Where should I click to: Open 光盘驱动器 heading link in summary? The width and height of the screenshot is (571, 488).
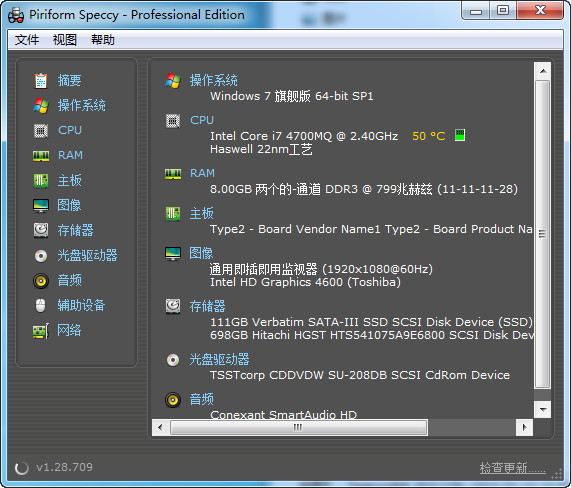pyautogui.click(x=219, y=360)
